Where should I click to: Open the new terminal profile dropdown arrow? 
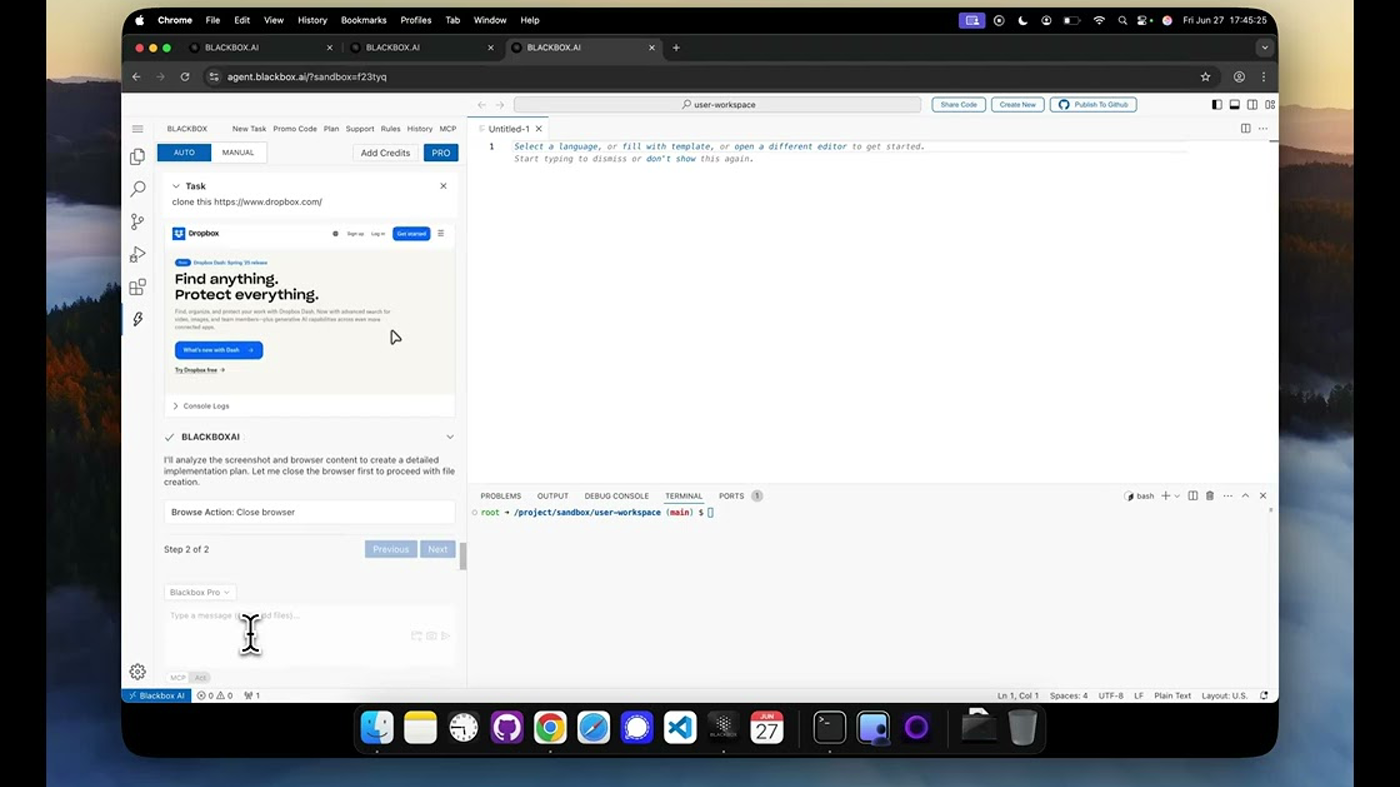coord(1177,496)
